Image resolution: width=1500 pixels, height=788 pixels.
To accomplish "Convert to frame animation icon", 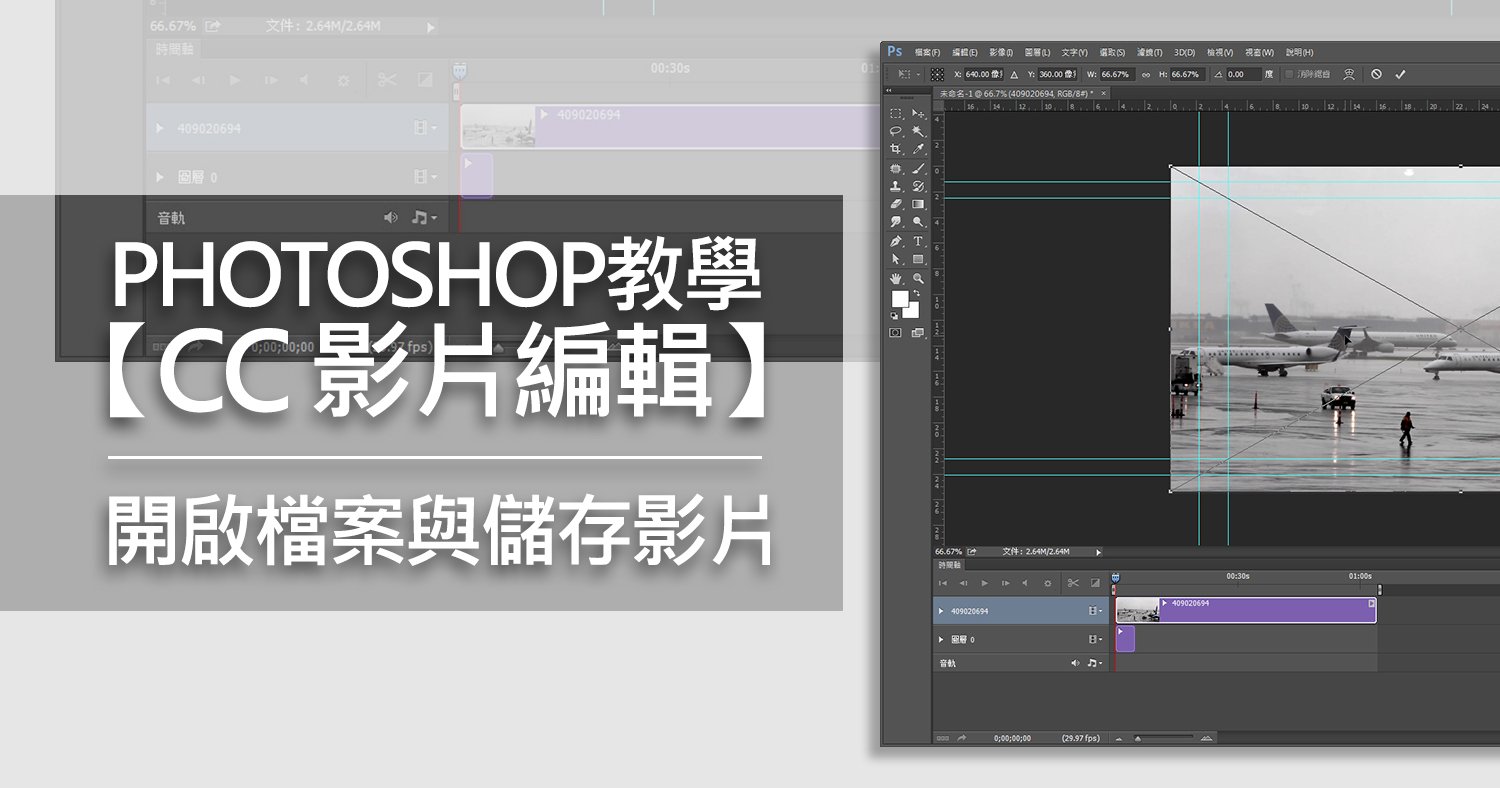I will 943,738.
